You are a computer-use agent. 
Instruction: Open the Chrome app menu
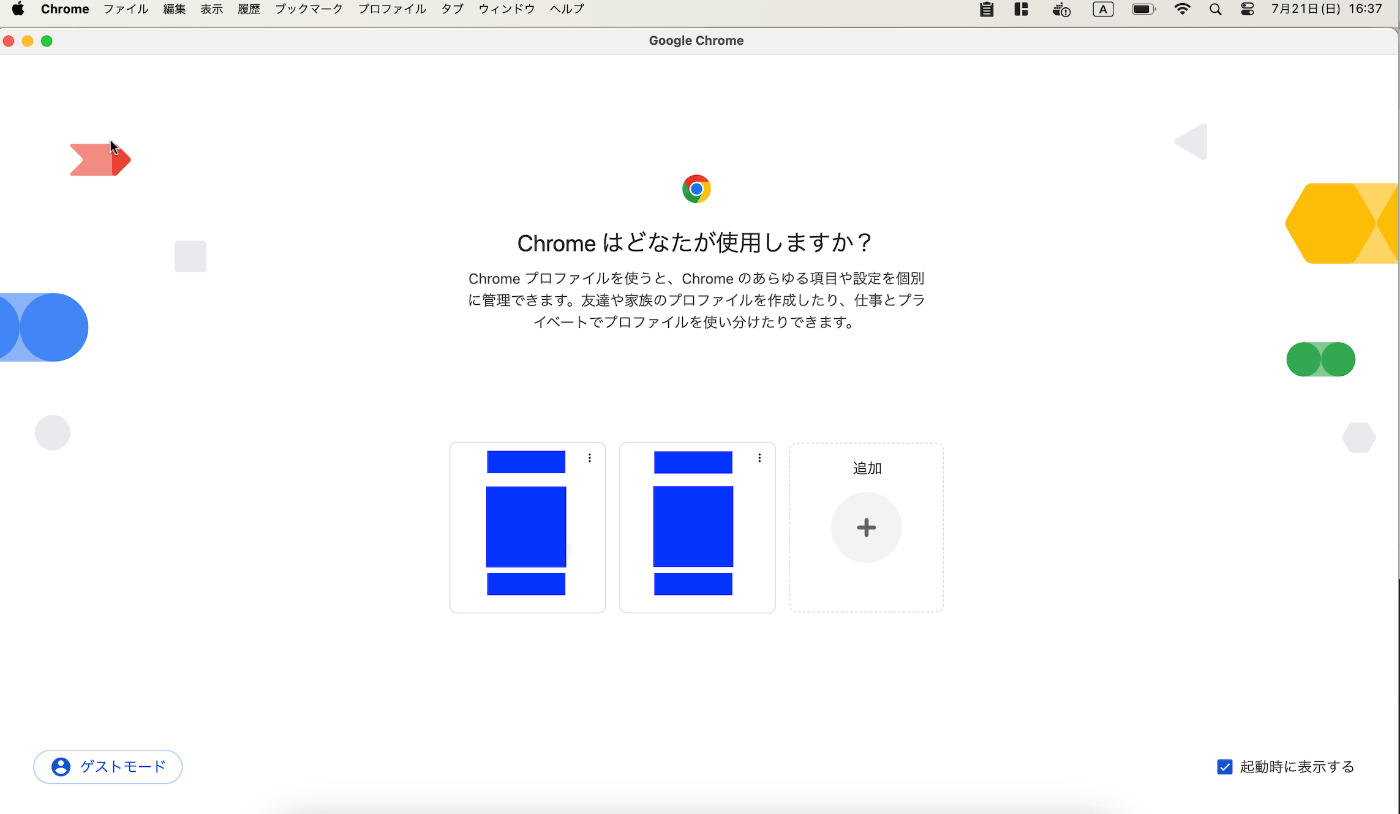65,9
